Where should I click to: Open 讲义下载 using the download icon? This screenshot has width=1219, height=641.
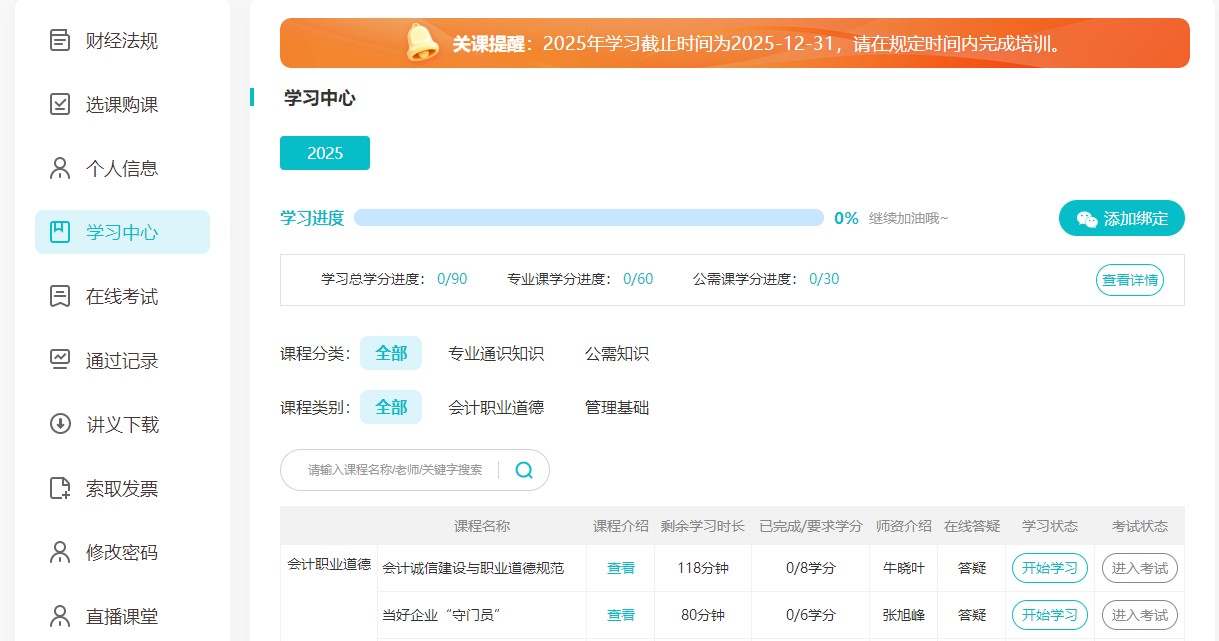click(x=58, y=424)
